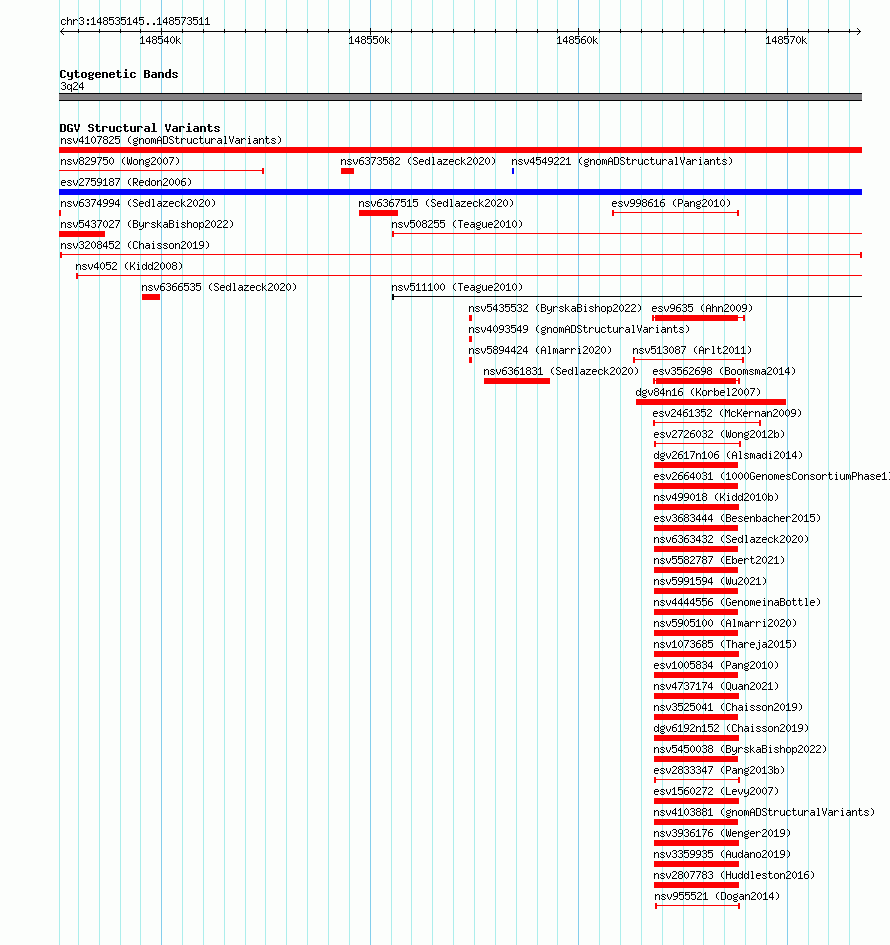Click nsv4103881 gnomADStructuralVariants label
Image resolution: width=890 pixels, height=945 pixels.
pos(765,813)
